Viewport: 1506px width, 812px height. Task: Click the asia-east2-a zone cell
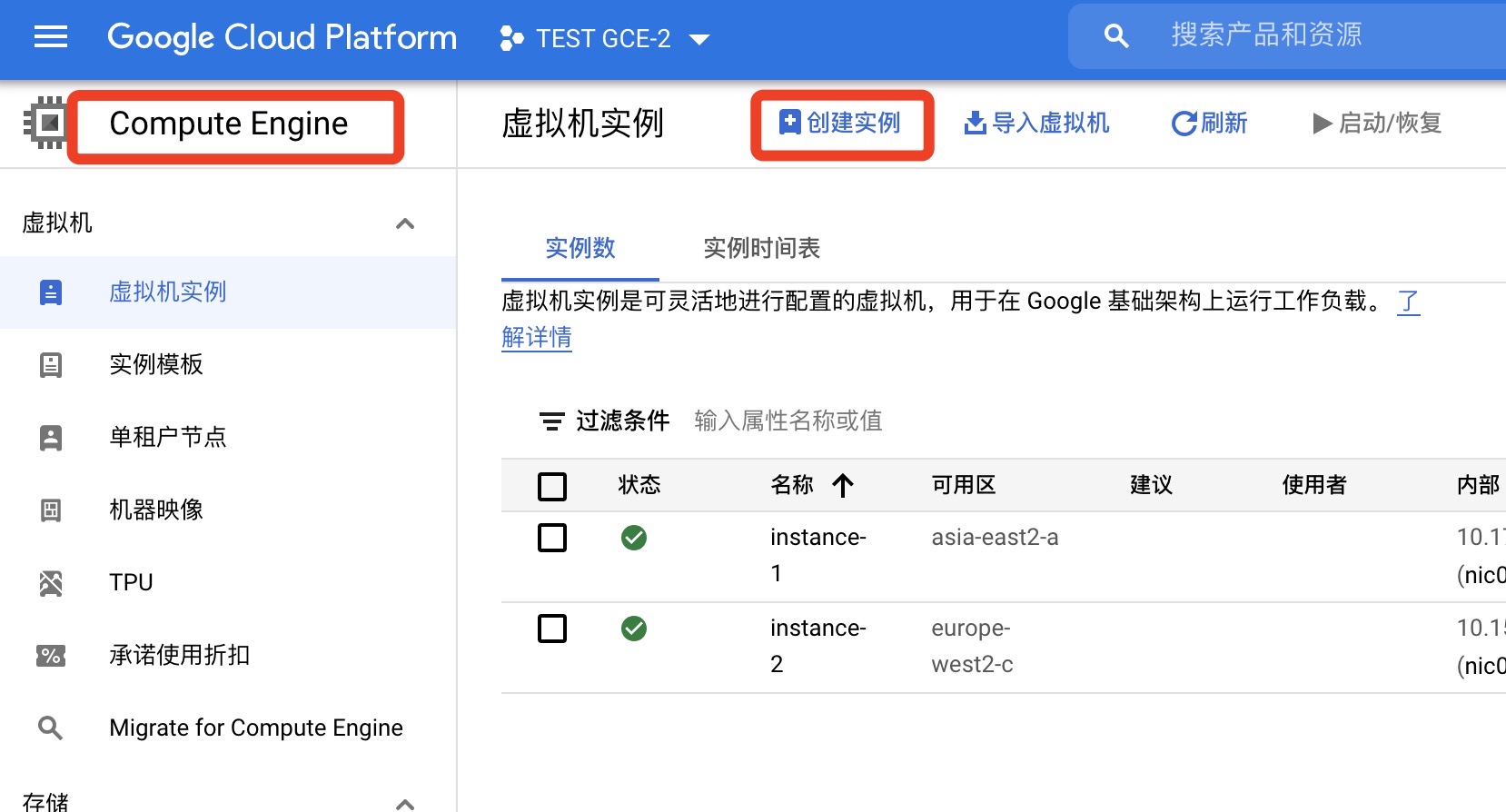[x=995, y=537]
